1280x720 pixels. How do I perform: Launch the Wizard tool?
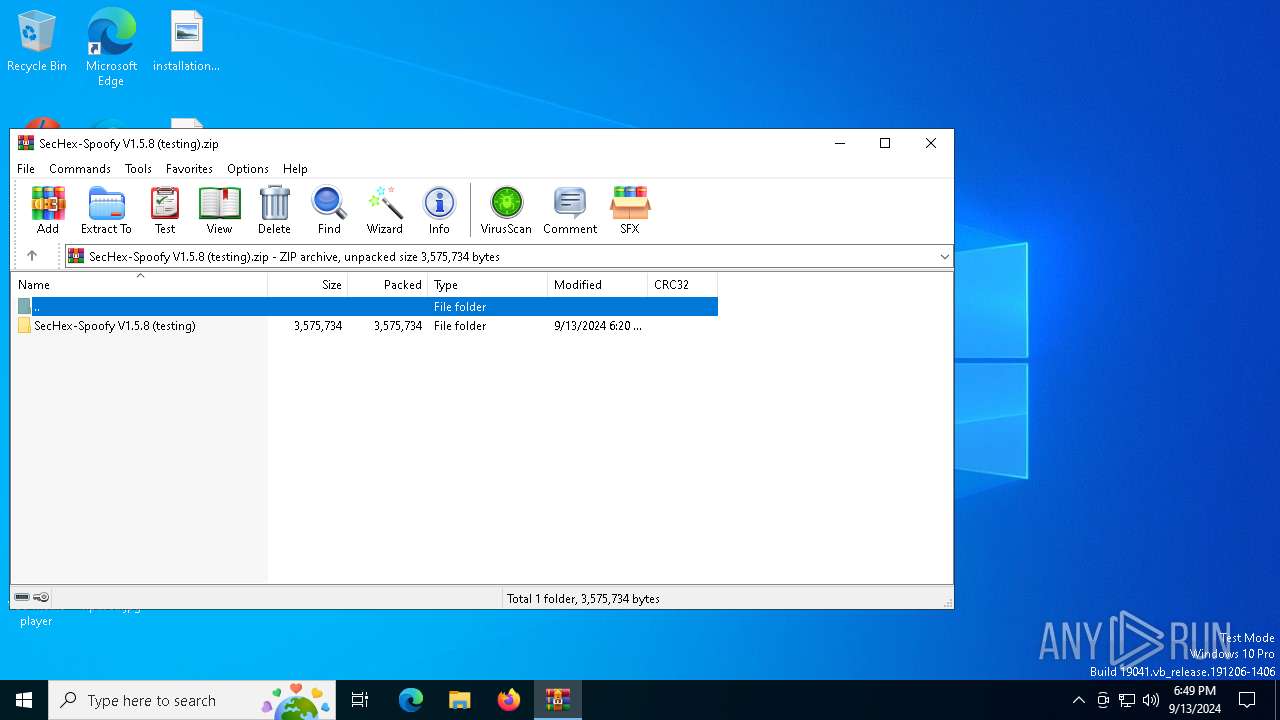(384, 210)
